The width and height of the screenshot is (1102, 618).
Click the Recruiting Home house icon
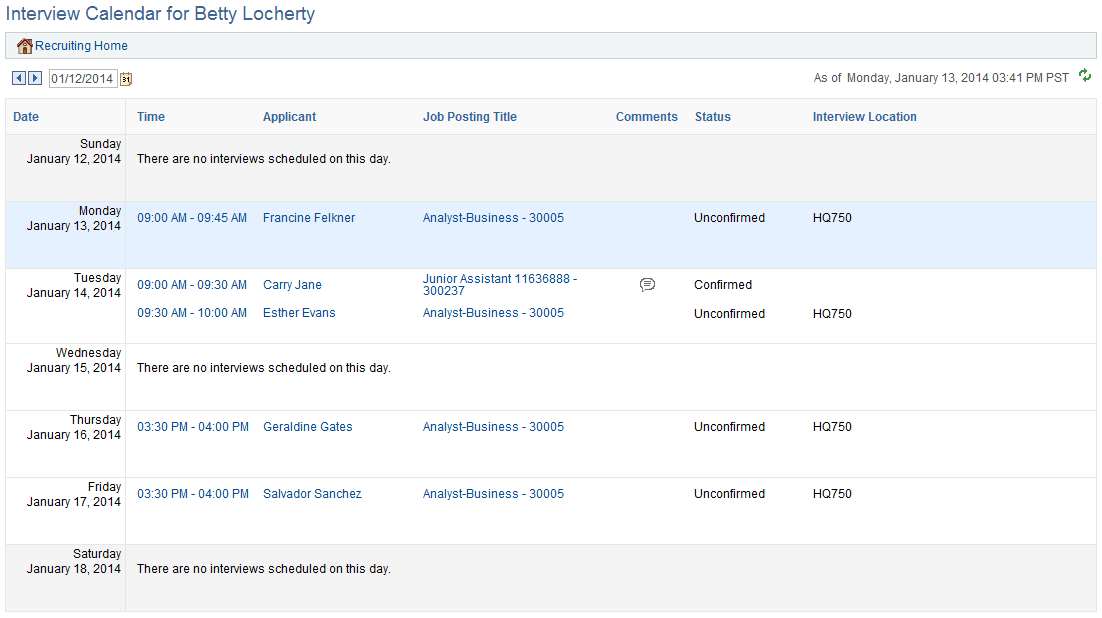click(25, 46)
